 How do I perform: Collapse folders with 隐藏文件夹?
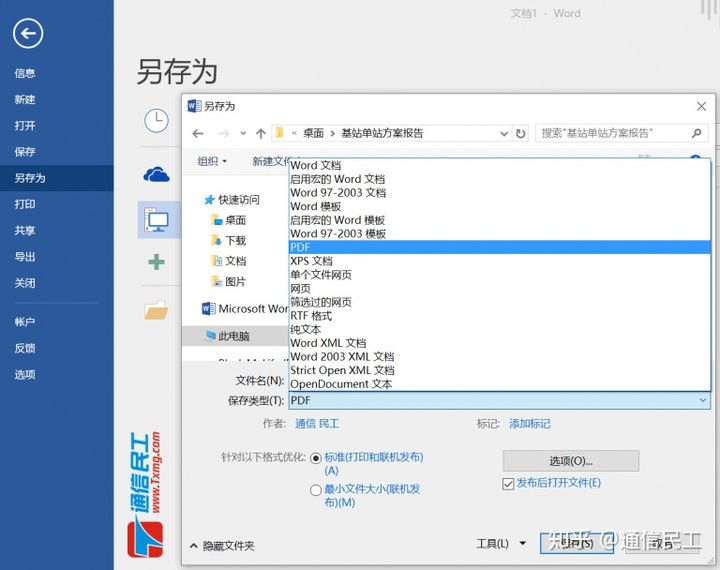tap(222, 546)
